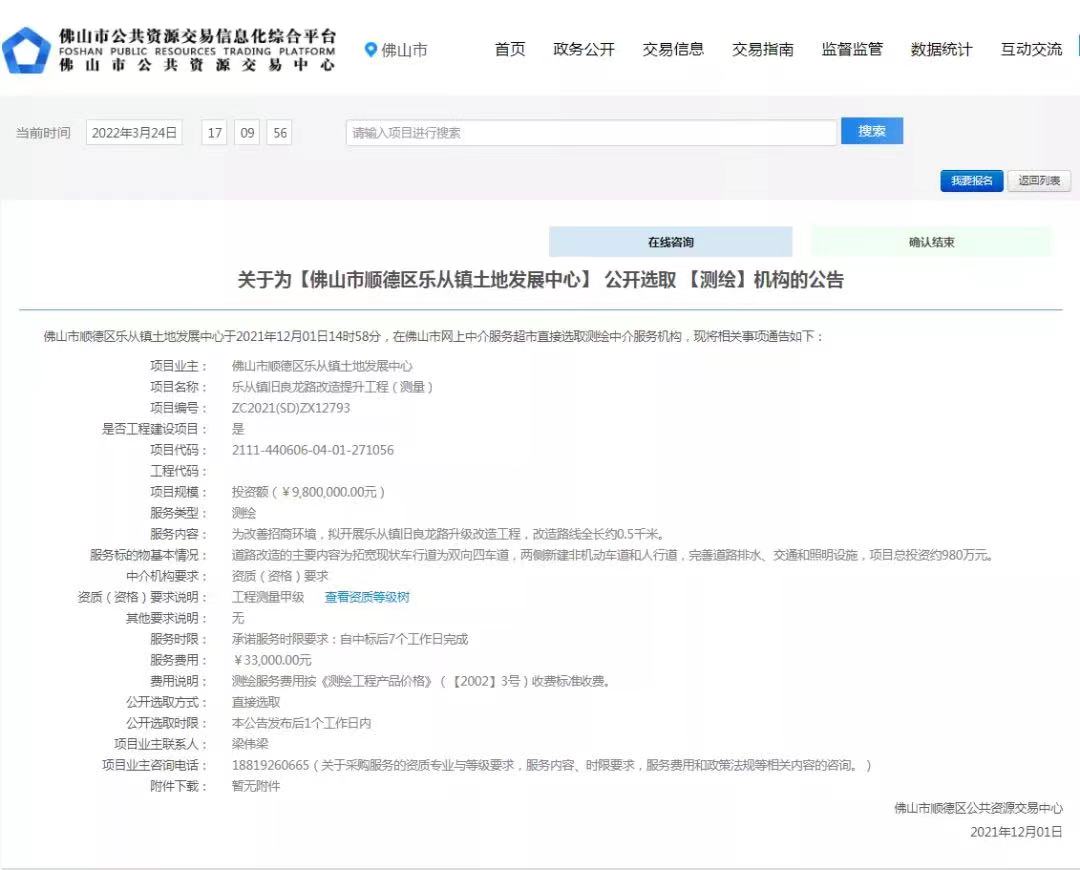Select the 确认结束 tab
The image size is (1080, 870).
coord(931,242)
